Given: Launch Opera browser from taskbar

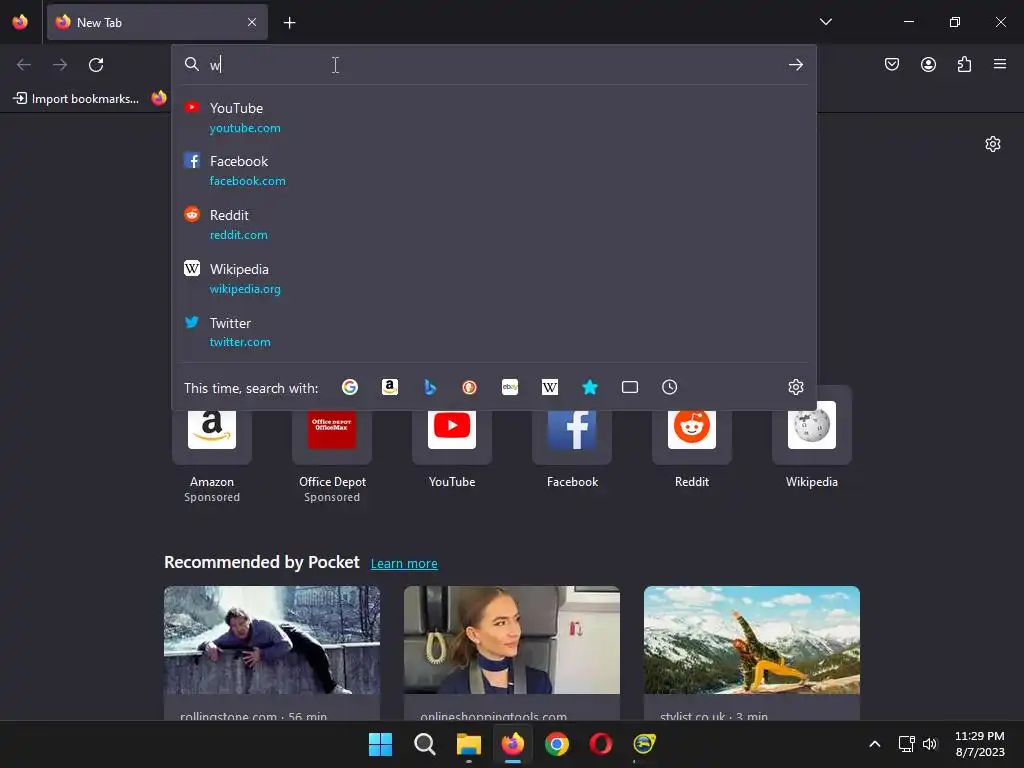Looking at the screenshot, I should [600, 744].
